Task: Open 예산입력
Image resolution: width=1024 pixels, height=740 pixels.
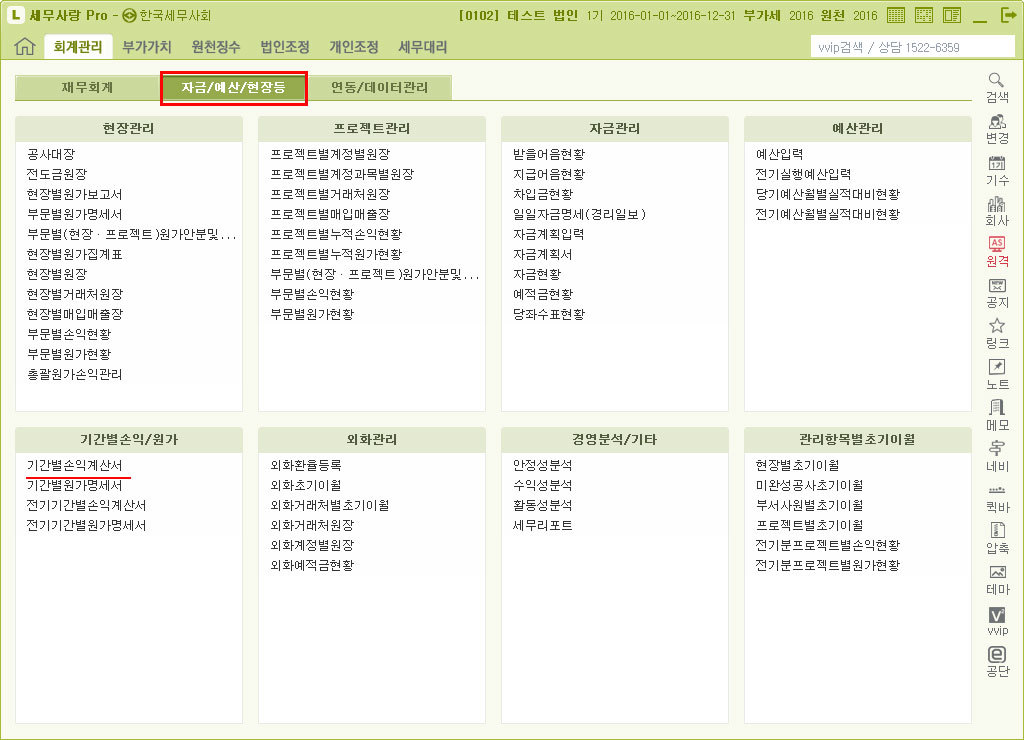Action: point(780,154)
